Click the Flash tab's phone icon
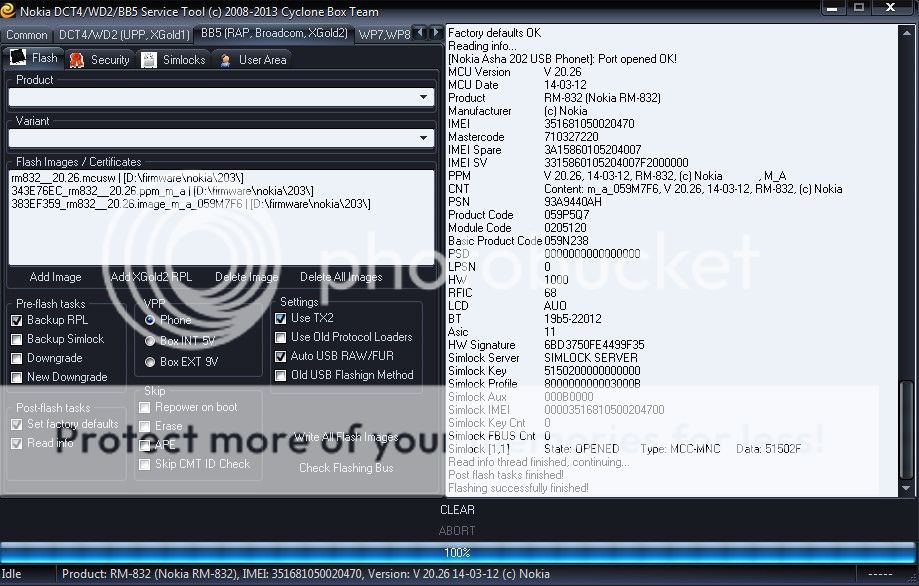919x586 pixels. (x=17, y=59)
